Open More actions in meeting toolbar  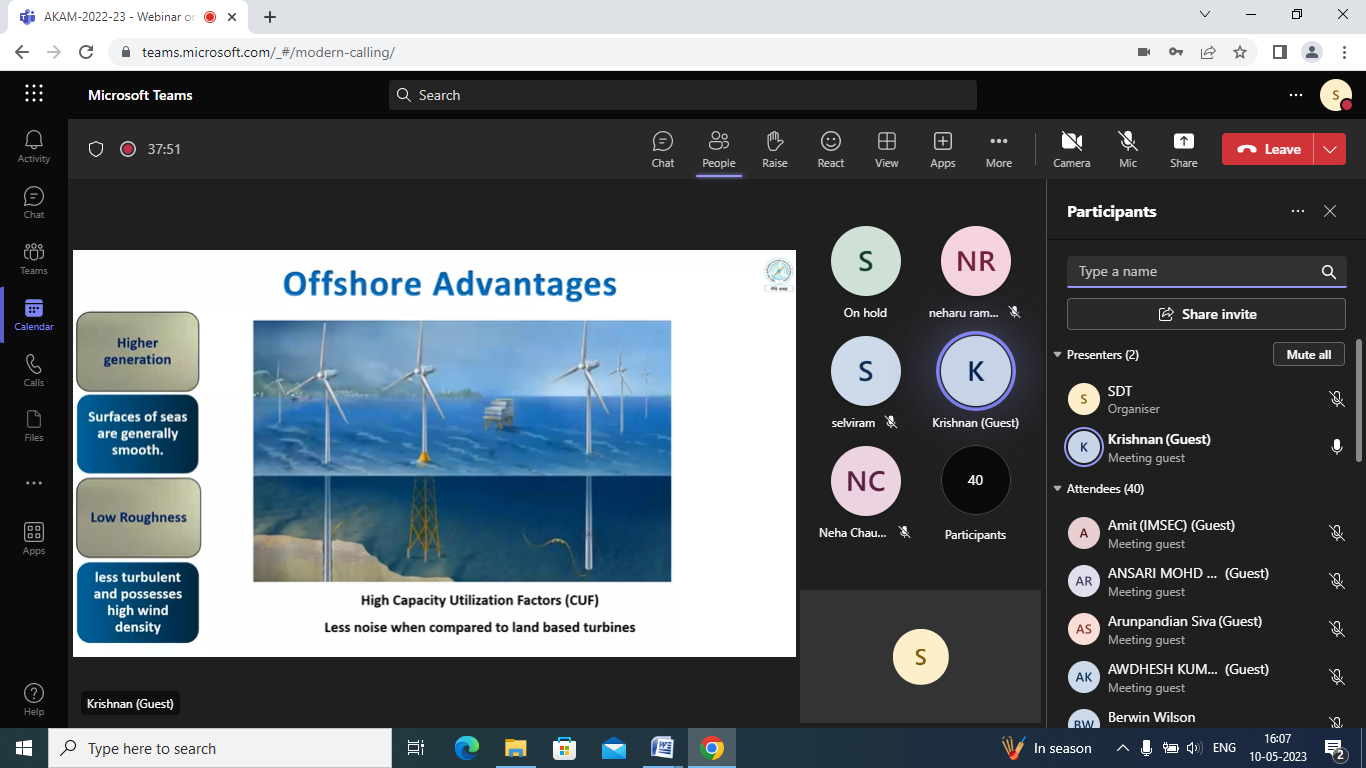point(998,149)
